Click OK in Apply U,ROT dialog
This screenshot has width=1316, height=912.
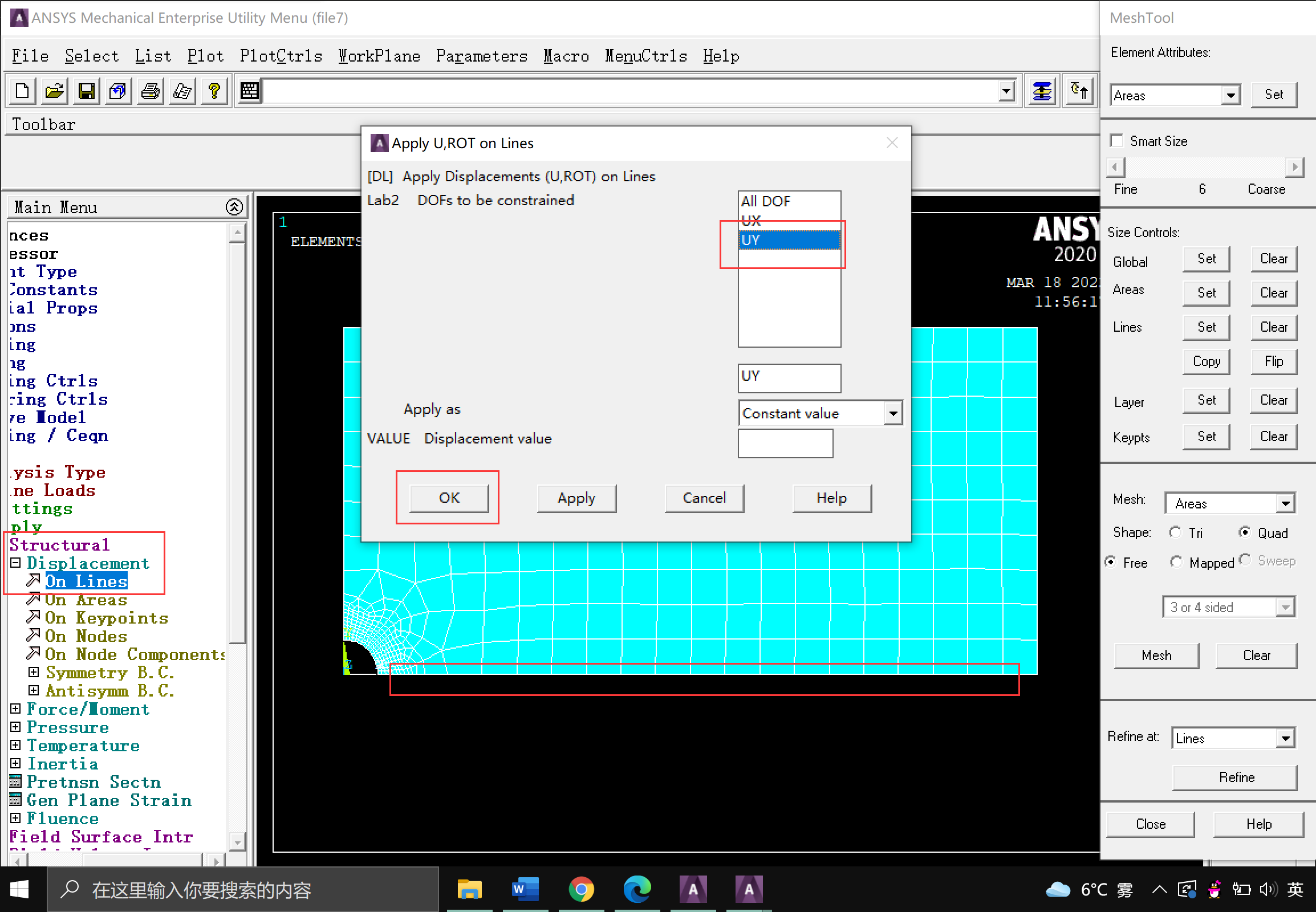click(x=449, y=498)
